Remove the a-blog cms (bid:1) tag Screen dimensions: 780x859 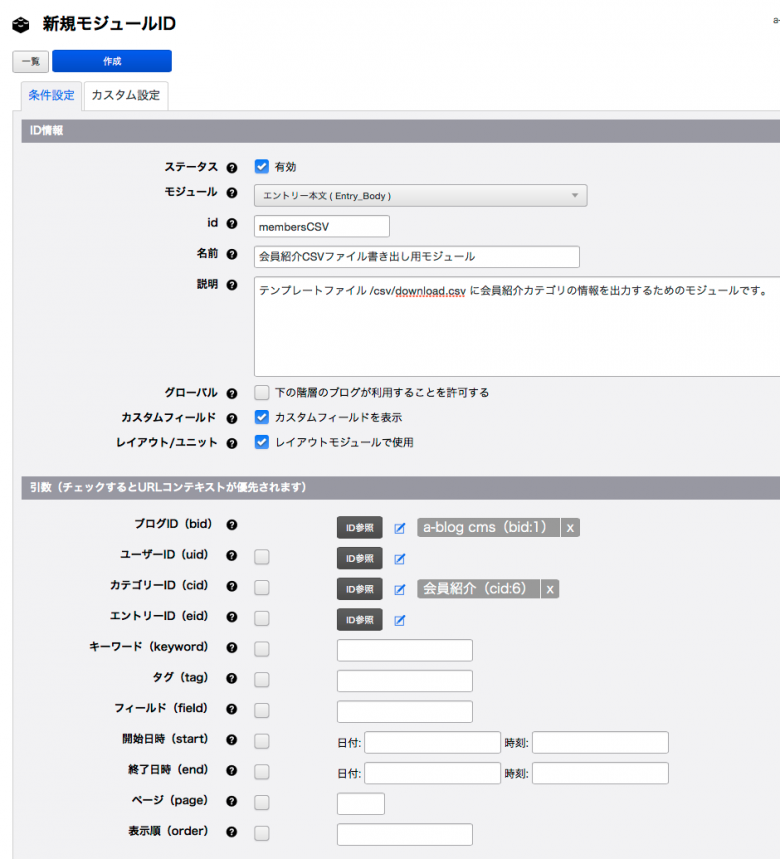pos(570,528)
